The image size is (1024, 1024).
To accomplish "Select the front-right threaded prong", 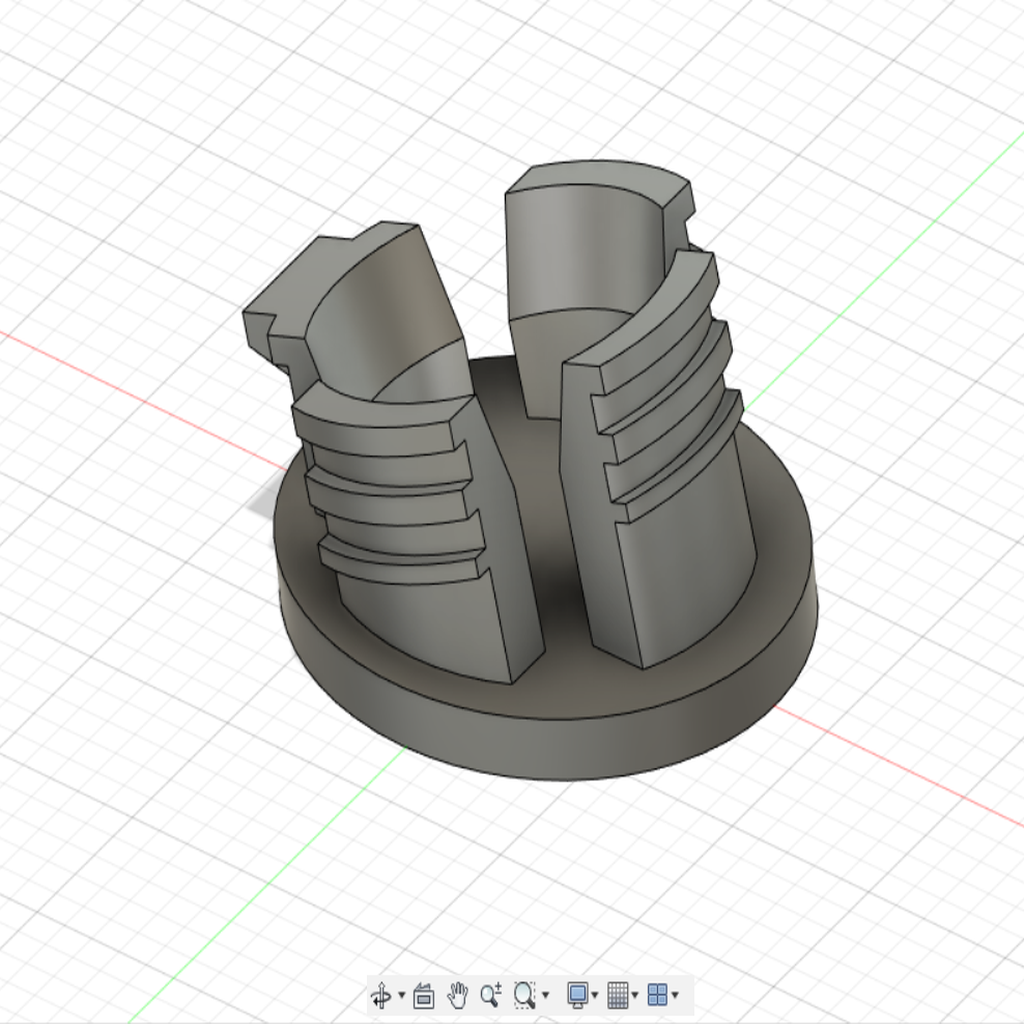I will tap(680, 570).
